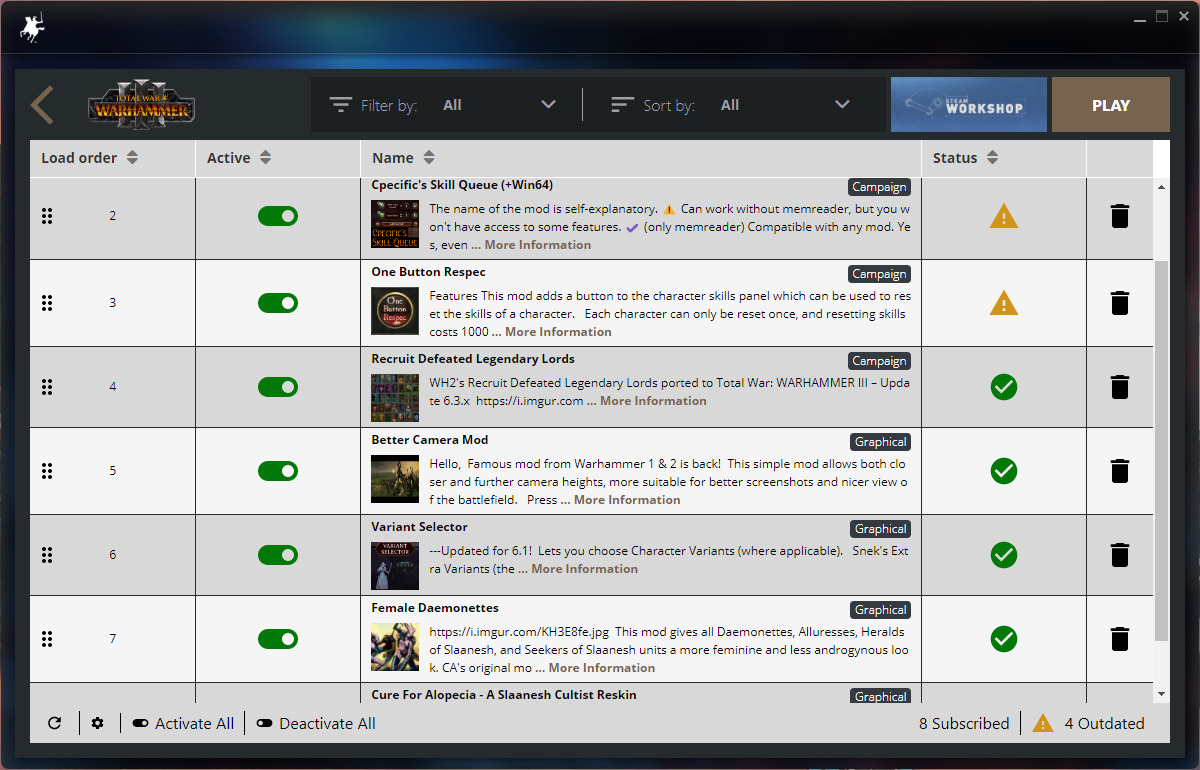Open More Information for Cpecific's Skill Queue

click(x=538, y=245)
